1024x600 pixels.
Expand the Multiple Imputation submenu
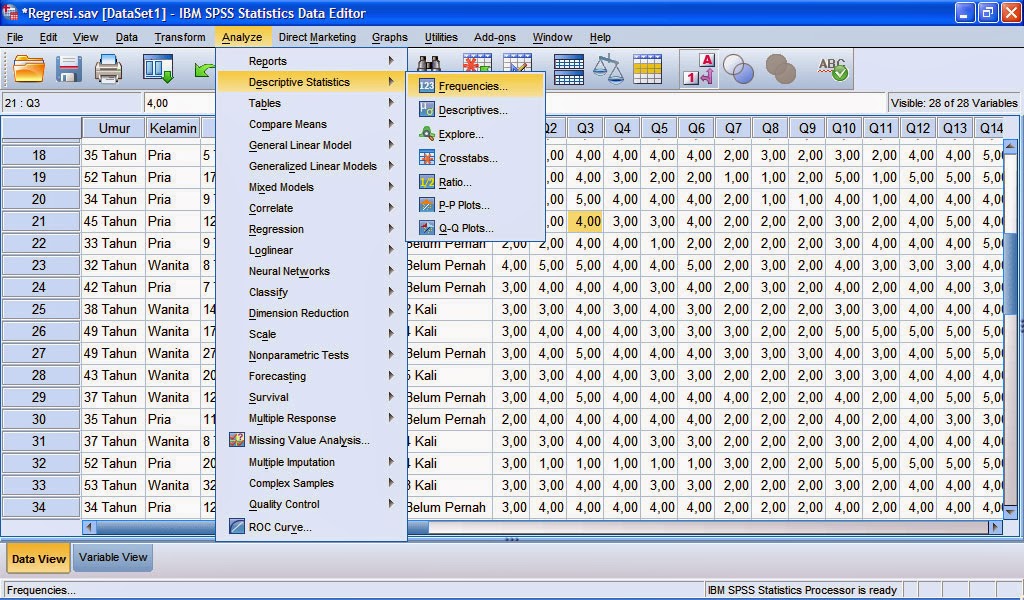pos(312,462)
